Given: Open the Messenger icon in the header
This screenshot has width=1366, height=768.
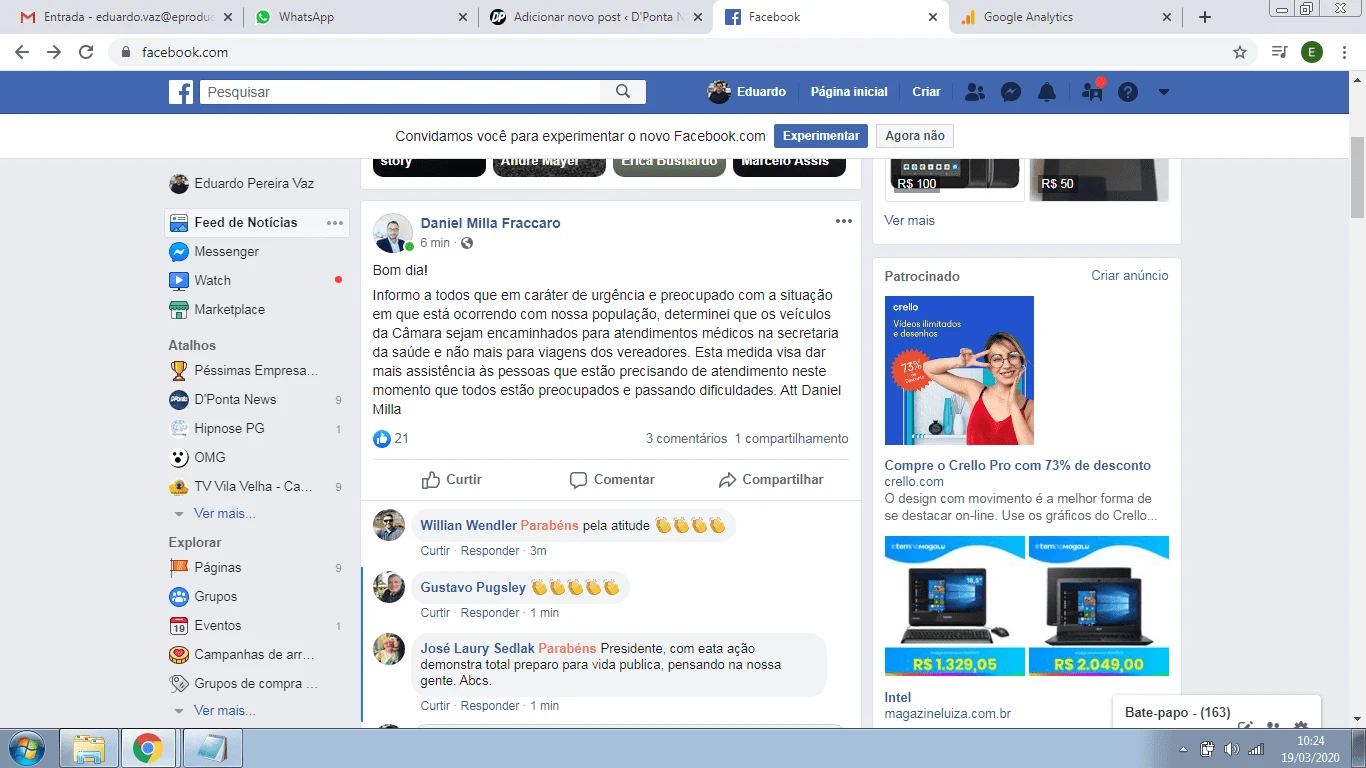Looking at the screenshot, I should (x=1011, y=92).
